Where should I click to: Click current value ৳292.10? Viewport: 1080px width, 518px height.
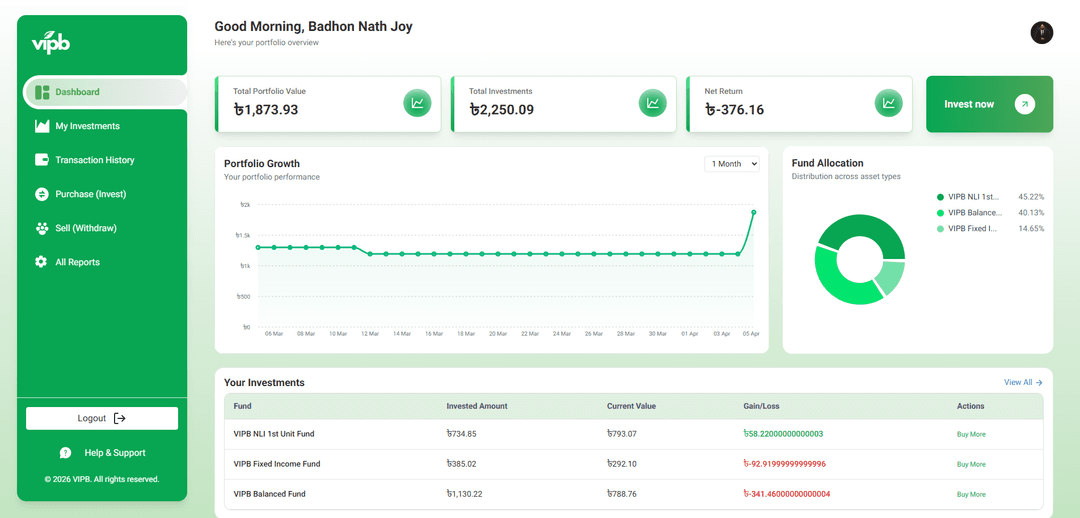click(622, 464)
